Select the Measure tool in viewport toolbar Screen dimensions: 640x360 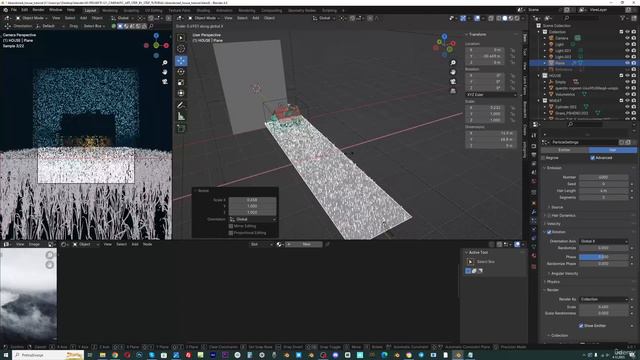coord(181,116)
